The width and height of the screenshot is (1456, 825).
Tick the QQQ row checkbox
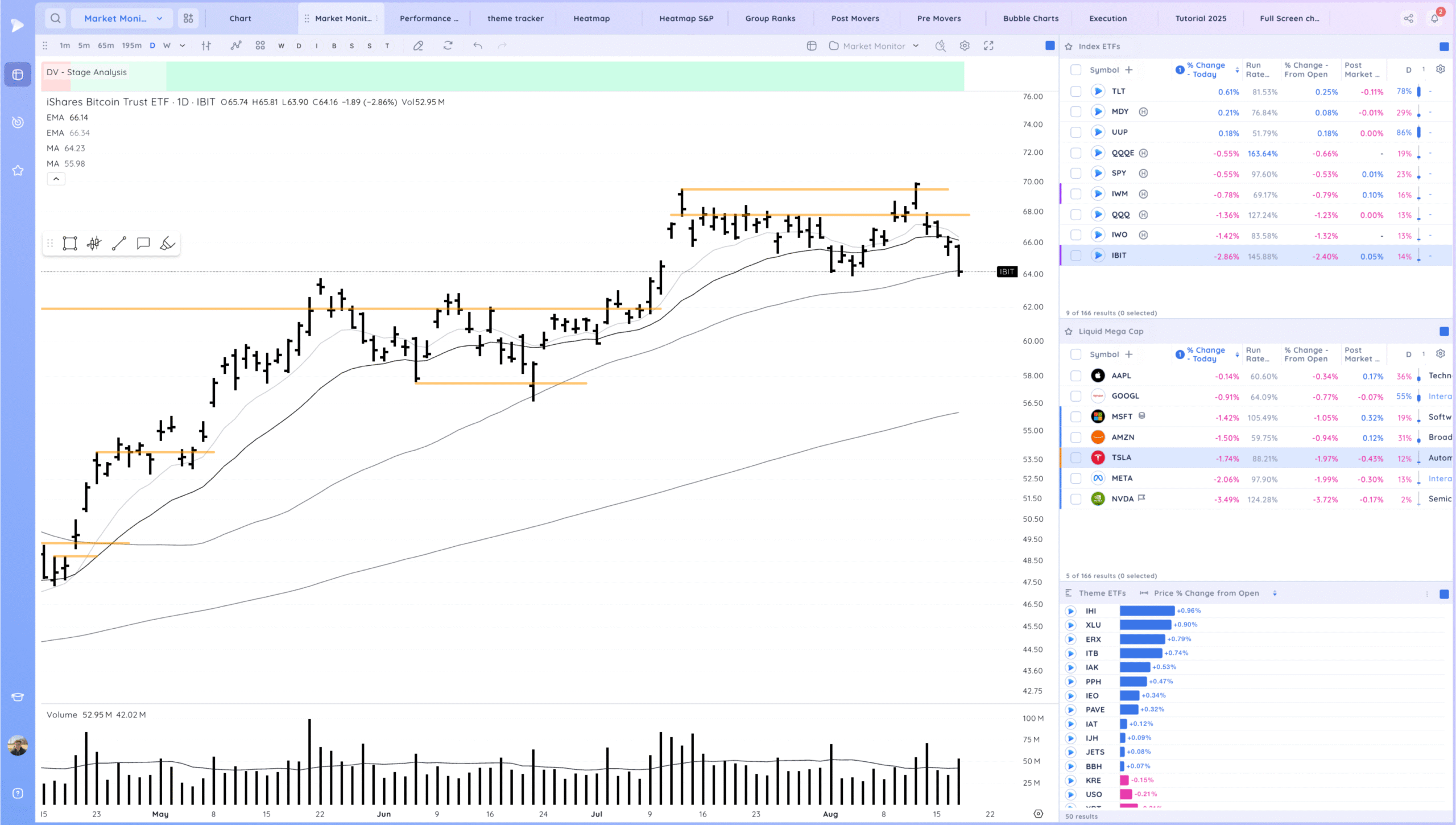[1076, 214]
